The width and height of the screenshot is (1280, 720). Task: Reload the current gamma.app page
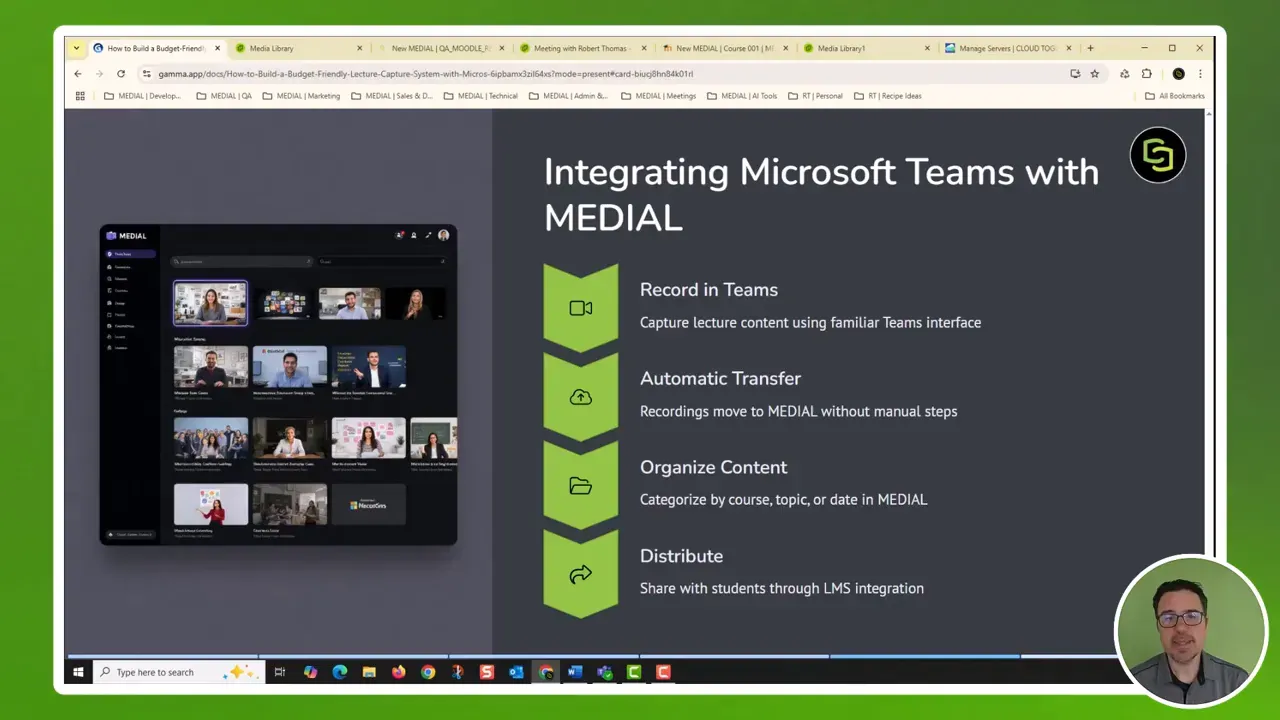(x=121, y=74)
